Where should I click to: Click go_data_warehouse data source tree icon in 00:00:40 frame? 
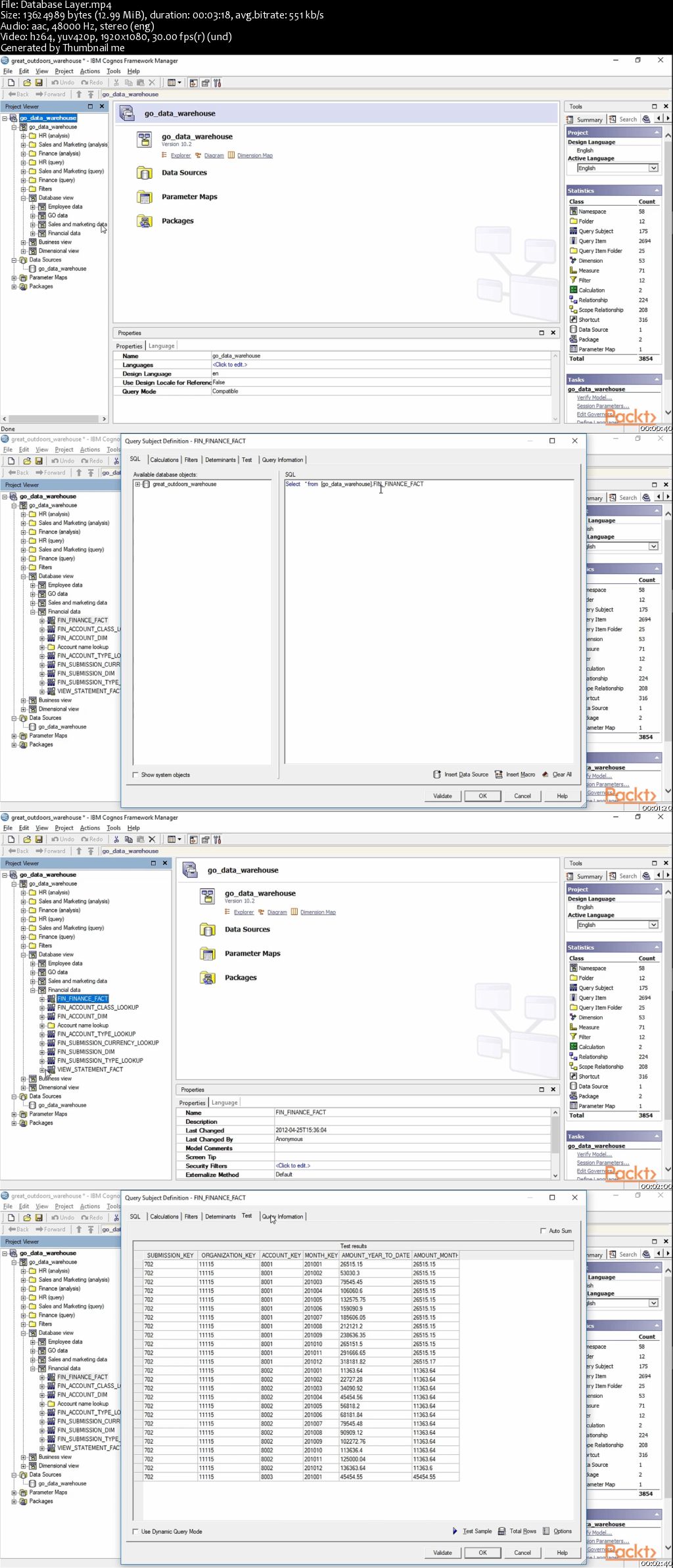click(32, 269)
